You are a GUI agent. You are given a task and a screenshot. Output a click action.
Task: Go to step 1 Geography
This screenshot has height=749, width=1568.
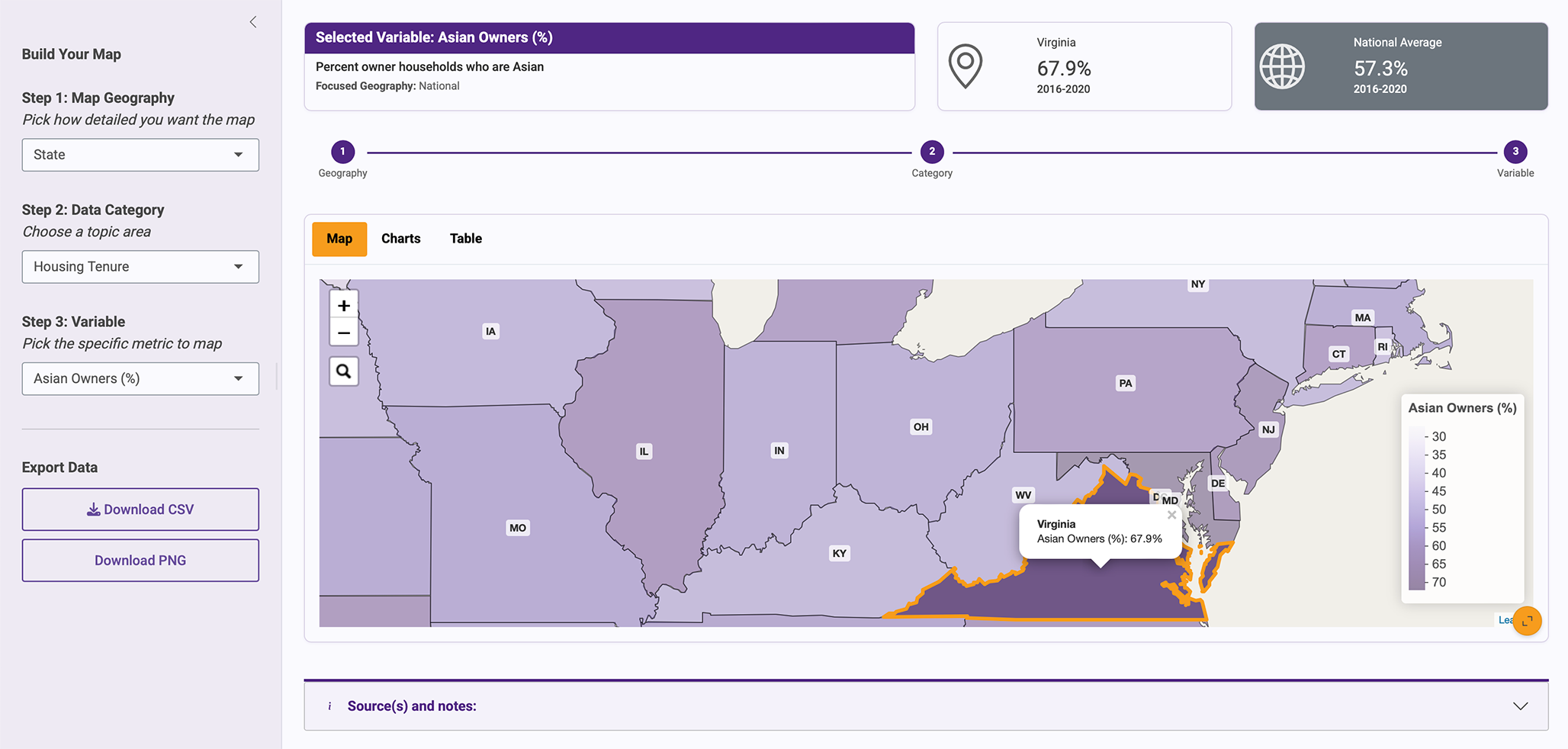coord(342,152)
